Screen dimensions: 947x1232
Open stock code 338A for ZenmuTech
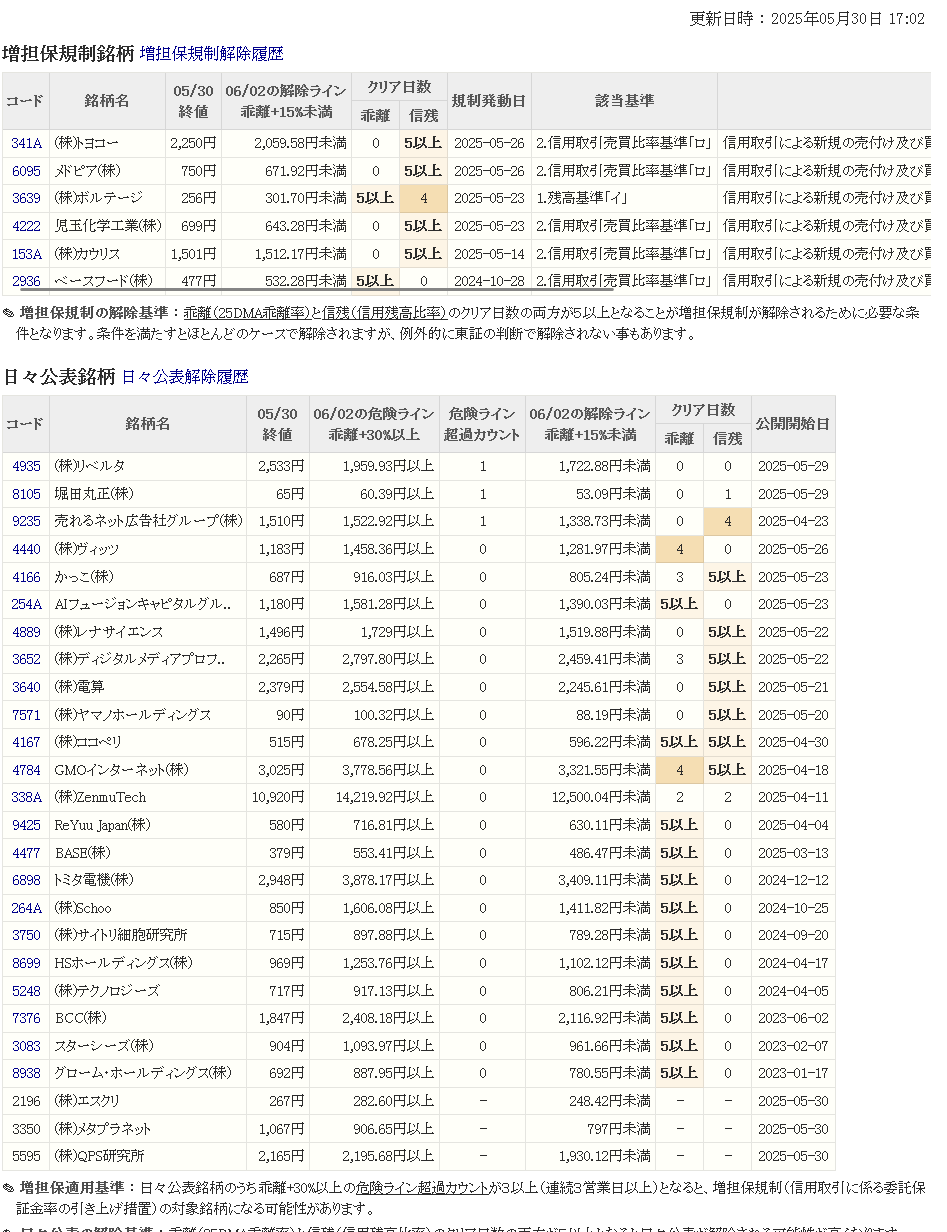(x=26, y=798)
